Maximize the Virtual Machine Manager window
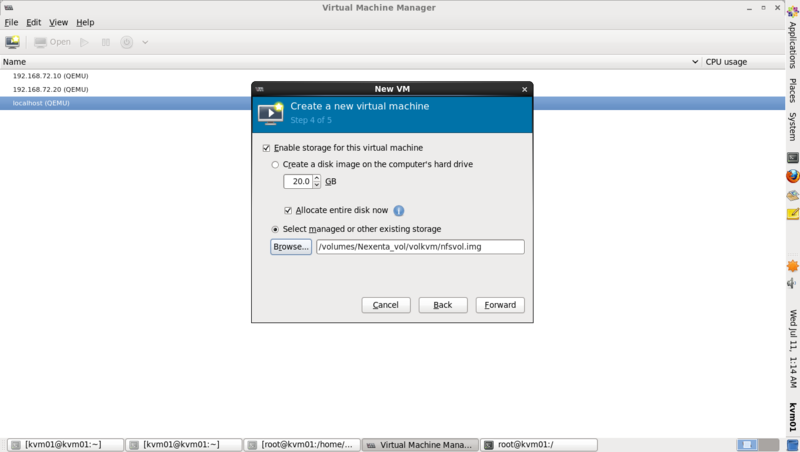 pos(763,8)
